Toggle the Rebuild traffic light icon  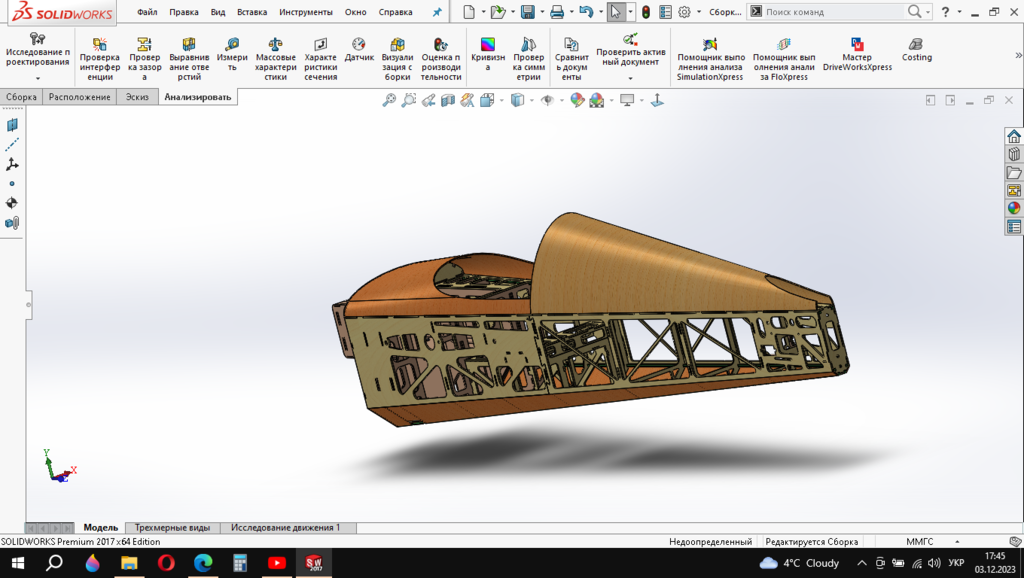pyautogui.click(x=645, y=12)
